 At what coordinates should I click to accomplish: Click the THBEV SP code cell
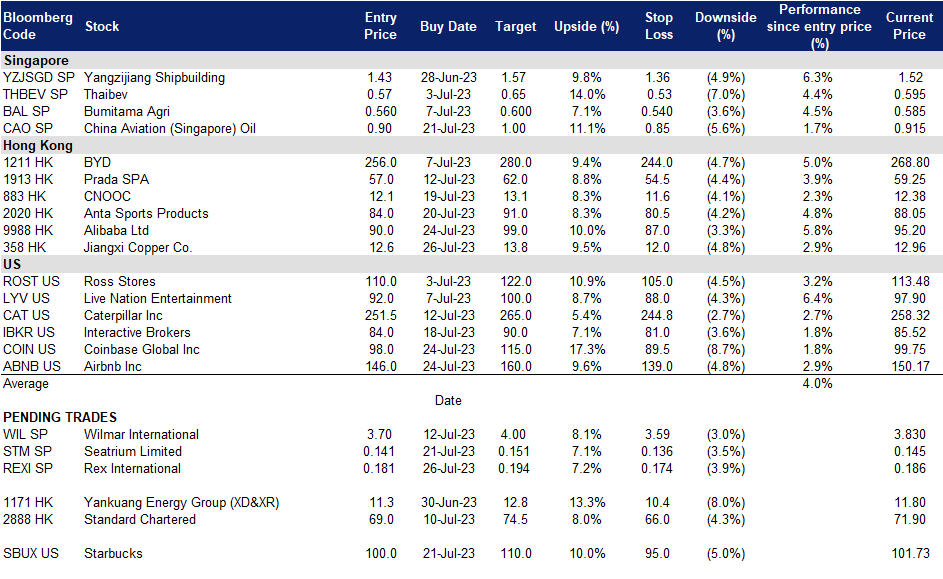[x=35, y=94]
